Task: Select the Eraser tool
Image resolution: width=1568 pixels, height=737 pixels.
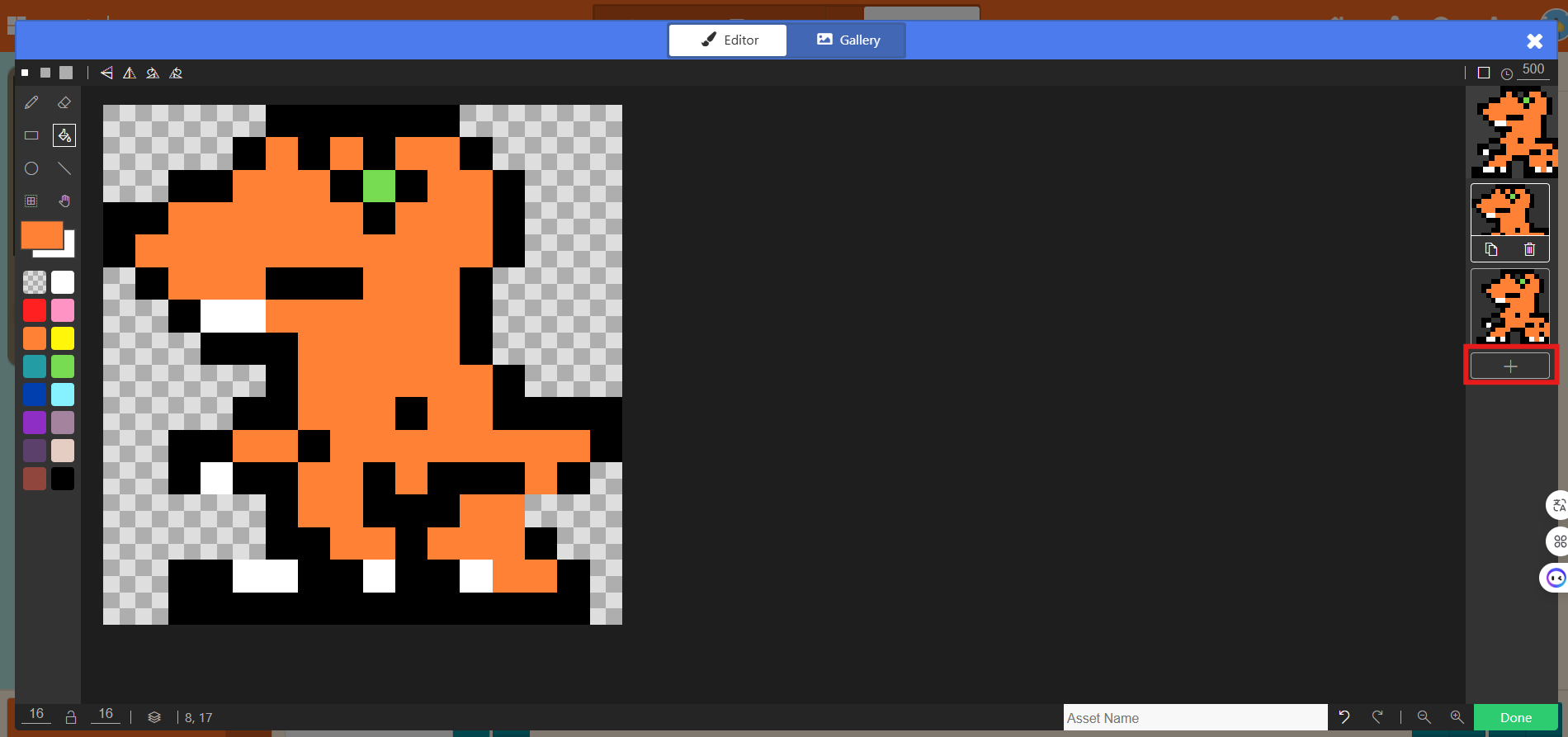Action: pos(64,102)
